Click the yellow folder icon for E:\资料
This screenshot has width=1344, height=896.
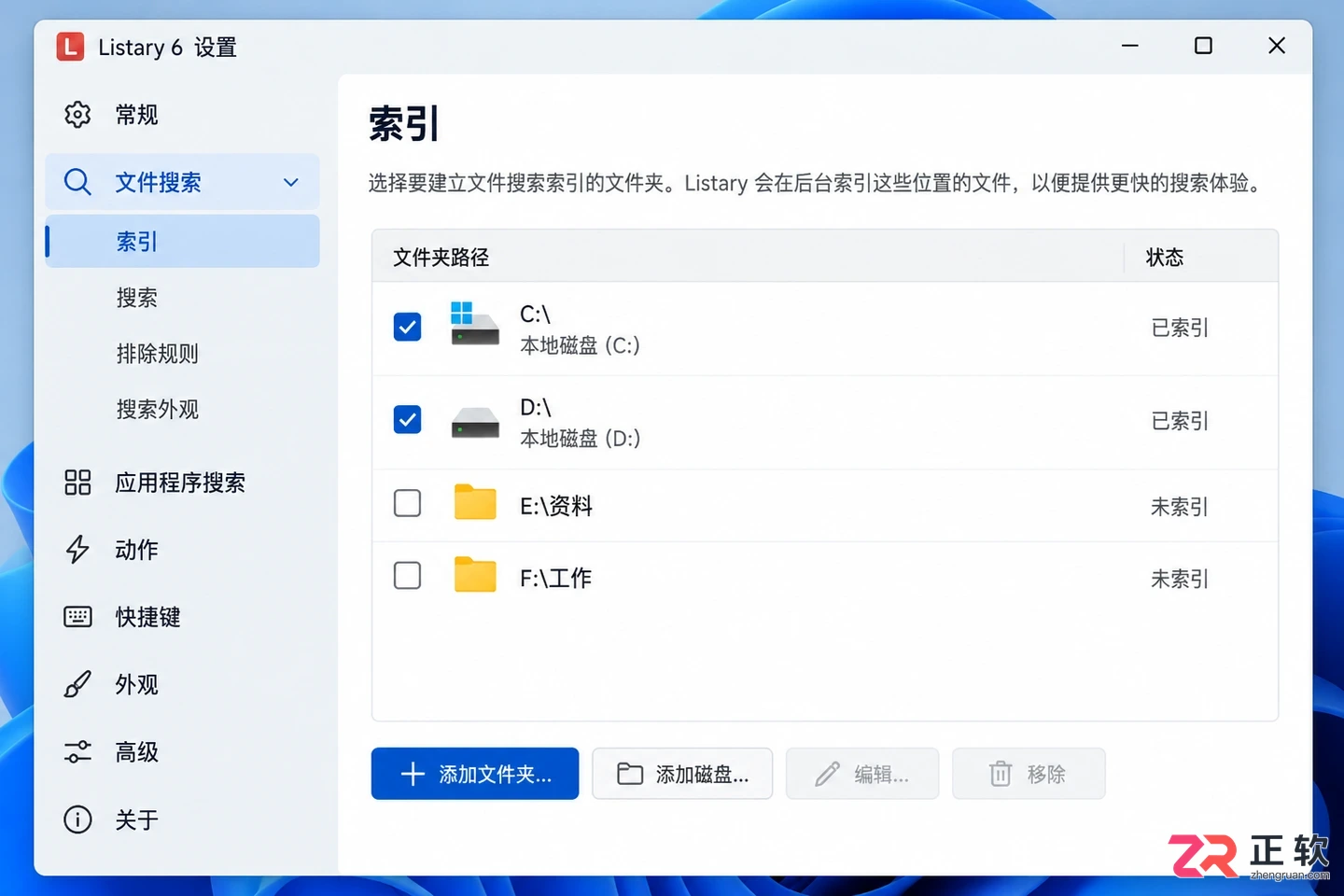[475, 502]
